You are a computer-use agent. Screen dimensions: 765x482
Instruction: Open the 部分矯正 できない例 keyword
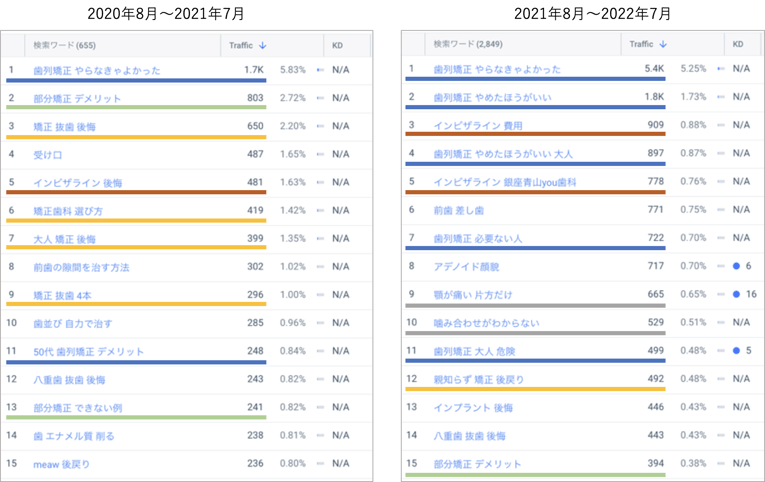pos(78,408)
